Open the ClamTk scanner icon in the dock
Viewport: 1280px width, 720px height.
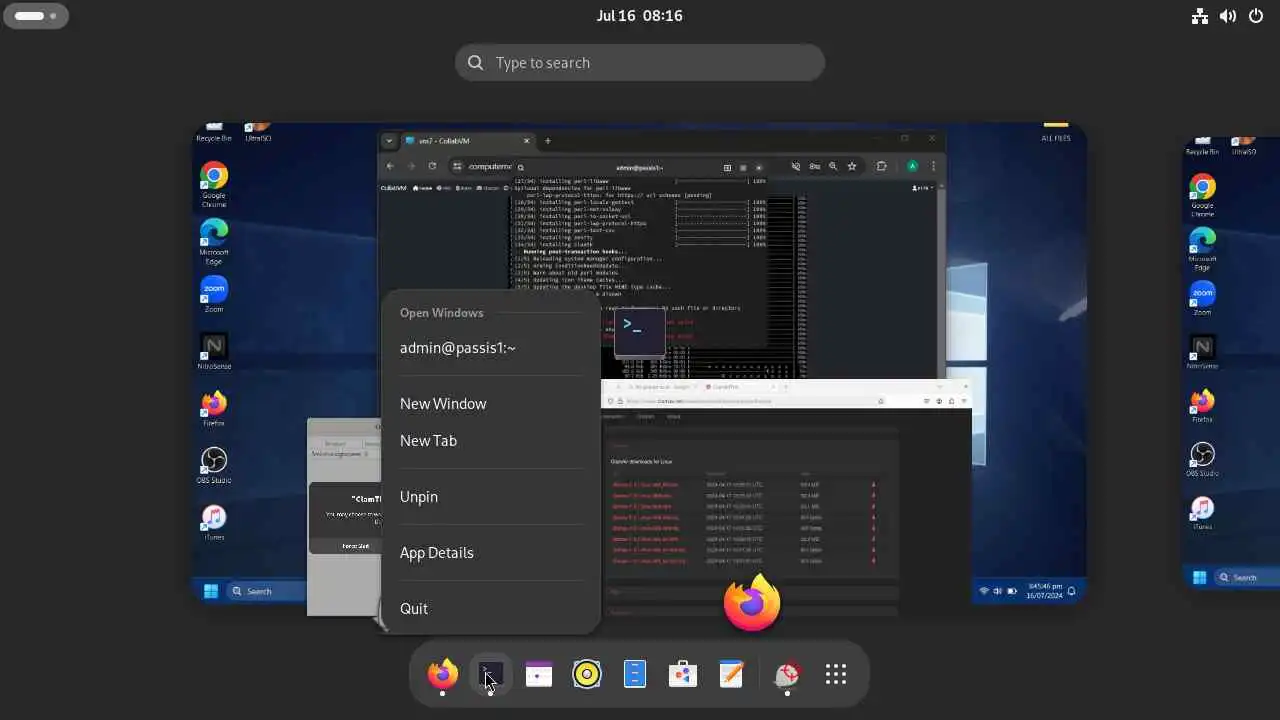tap(787, 675)
